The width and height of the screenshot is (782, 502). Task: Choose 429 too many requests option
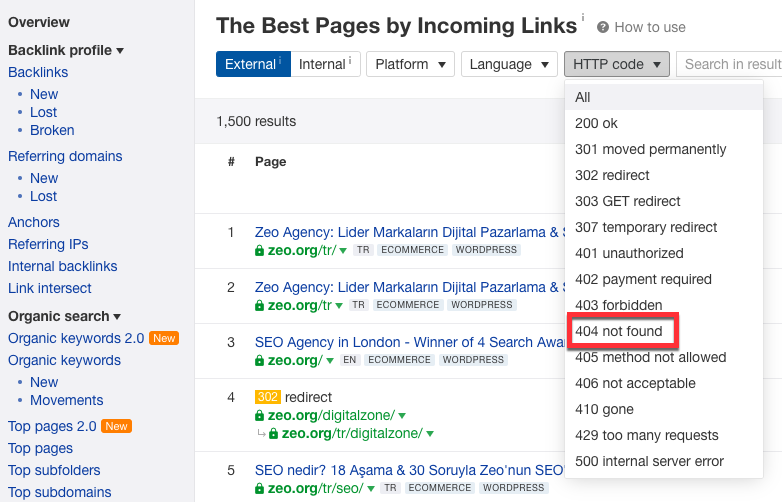coord(664,435)
